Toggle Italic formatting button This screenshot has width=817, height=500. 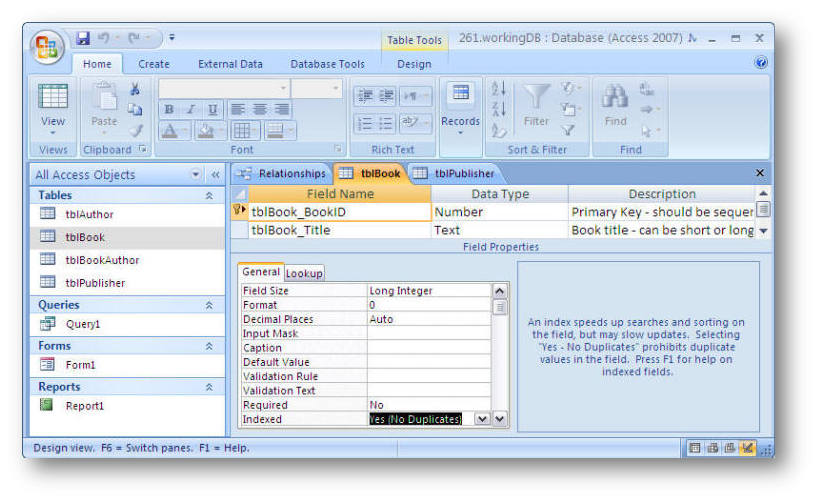[x=190, y=110]
